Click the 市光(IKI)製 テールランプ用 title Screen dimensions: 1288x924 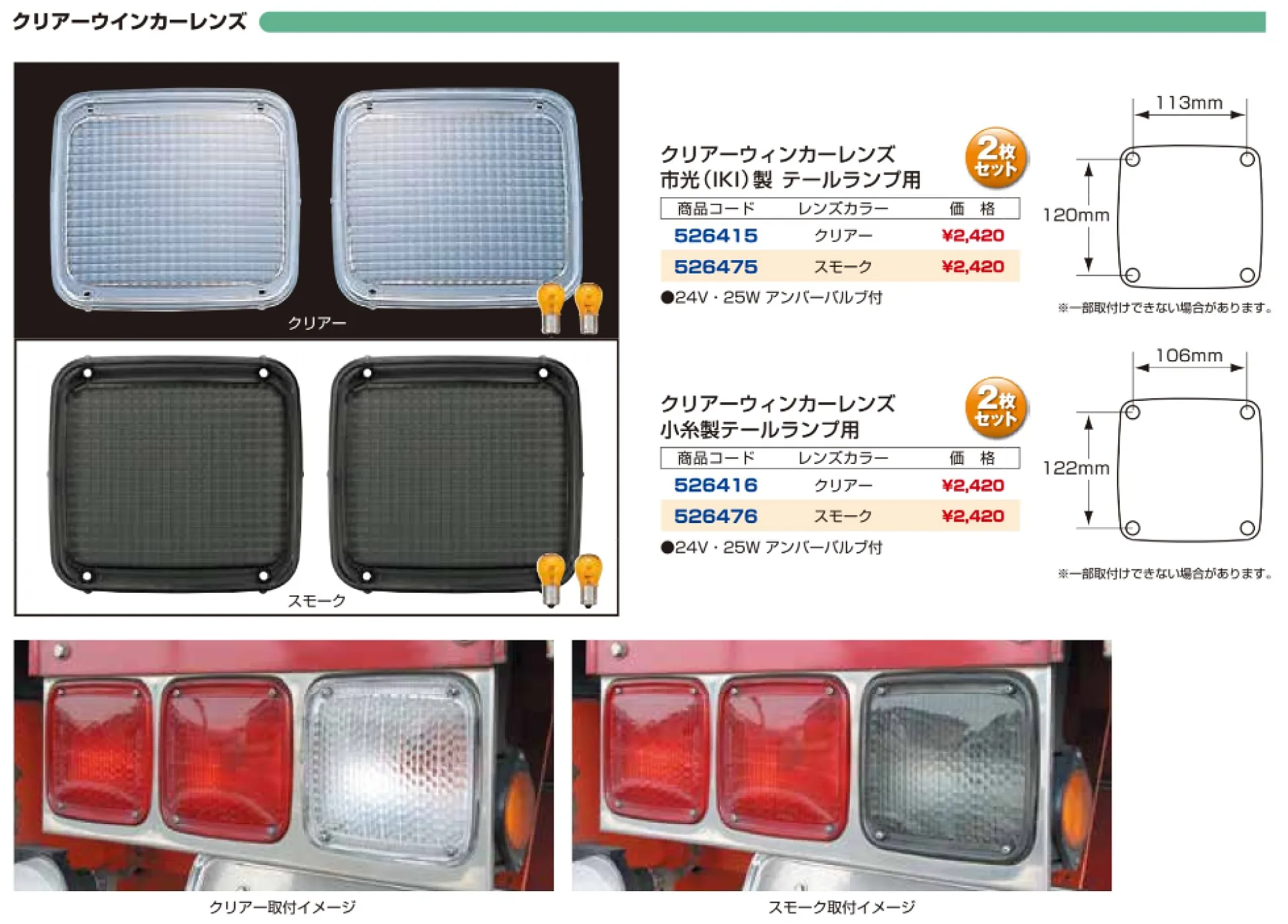[x=790, y=180]
